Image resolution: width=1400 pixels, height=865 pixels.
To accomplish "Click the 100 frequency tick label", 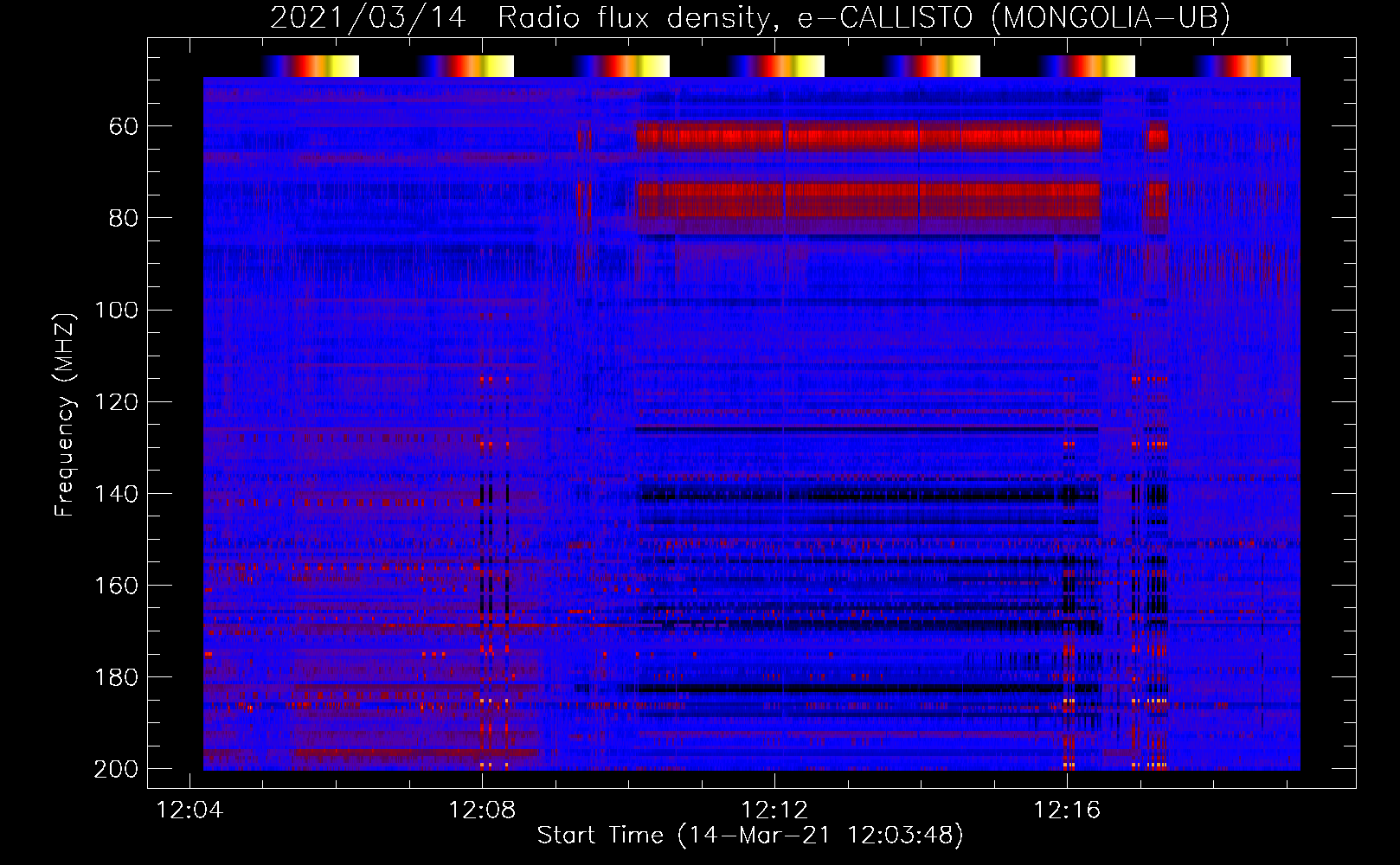I will tap(117, 310).
